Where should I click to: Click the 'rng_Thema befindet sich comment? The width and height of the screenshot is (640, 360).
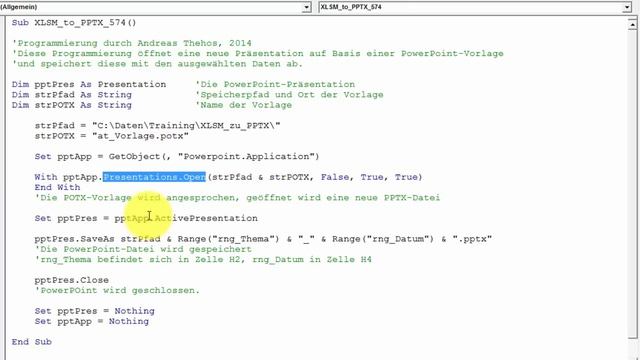point(203,260)
